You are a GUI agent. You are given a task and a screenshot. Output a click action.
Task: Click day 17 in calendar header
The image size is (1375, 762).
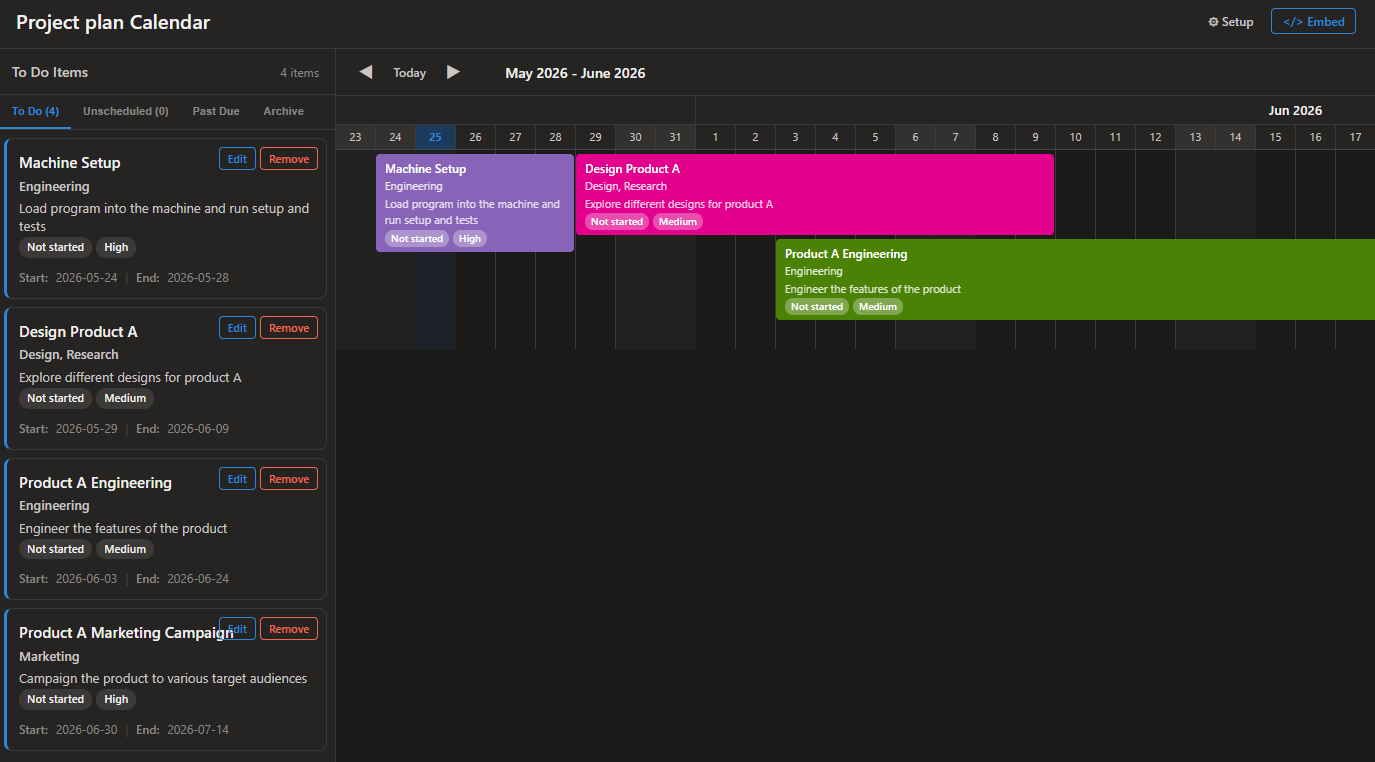[x=1355, y=137]
